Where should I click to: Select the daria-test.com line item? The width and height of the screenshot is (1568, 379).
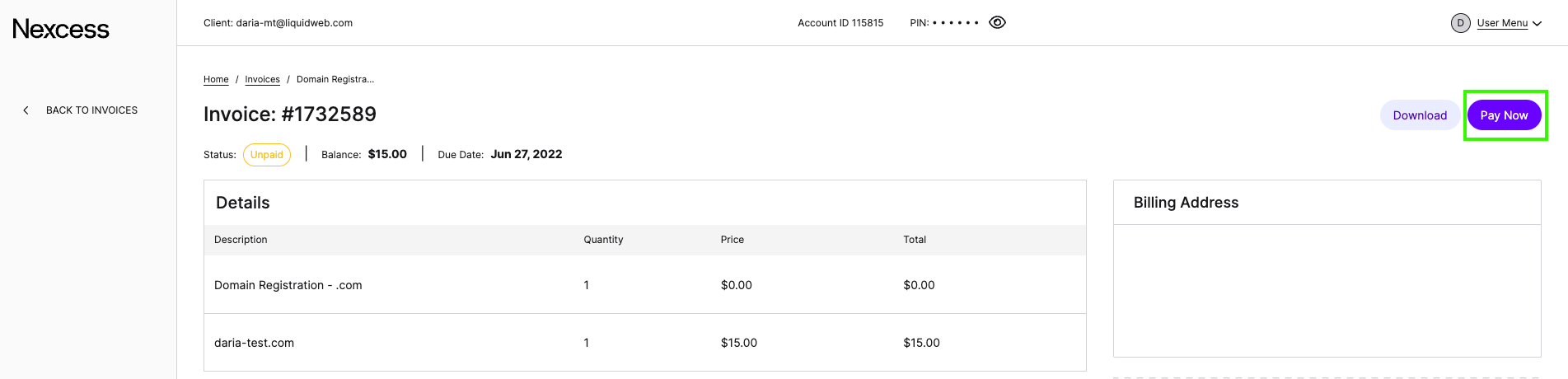coord(254,343)
